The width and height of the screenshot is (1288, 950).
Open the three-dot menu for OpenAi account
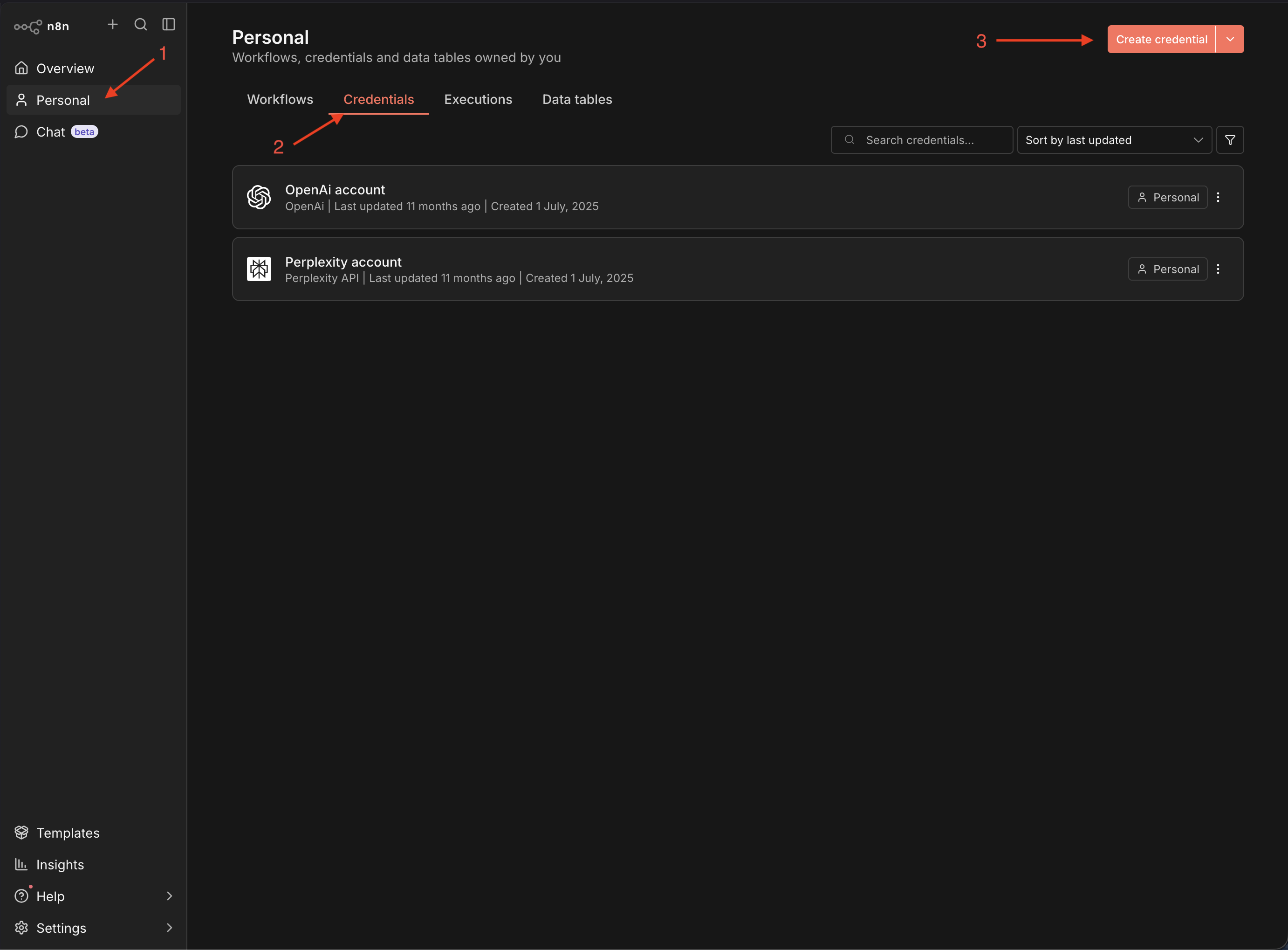click(1218, 197)
